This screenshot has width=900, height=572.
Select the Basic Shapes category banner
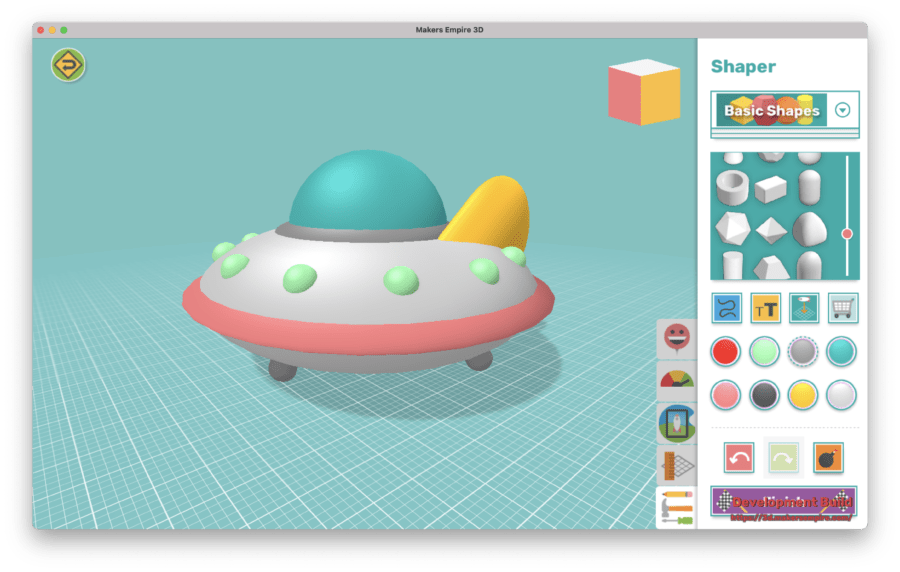tap(771, 110)
